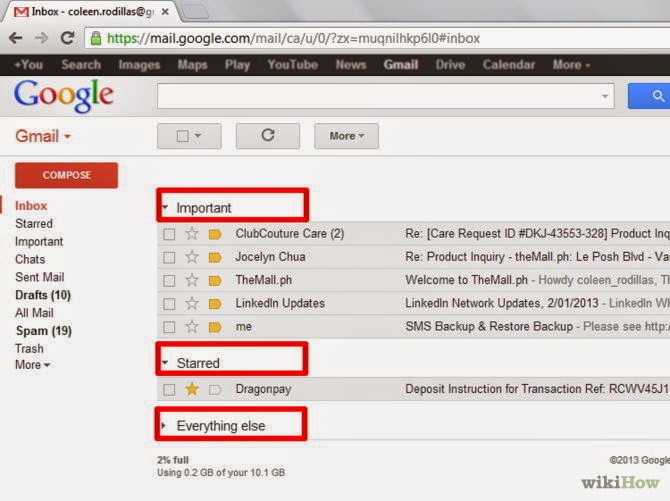Image resolution: width=670 pixels, height=501 pixels.
Task: Open the Sent Mail label
Action: point(40,277)
